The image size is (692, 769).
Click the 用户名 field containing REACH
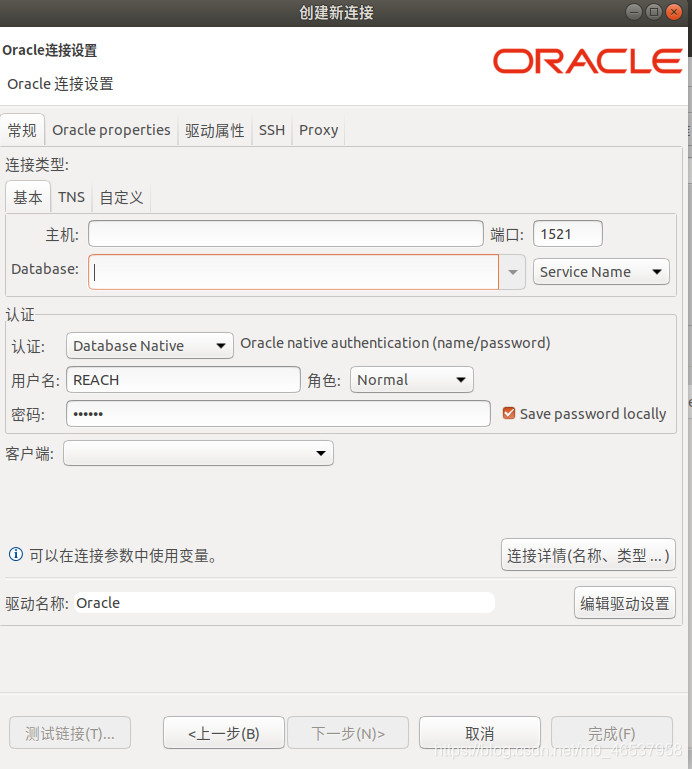click(x=183, y=380)
